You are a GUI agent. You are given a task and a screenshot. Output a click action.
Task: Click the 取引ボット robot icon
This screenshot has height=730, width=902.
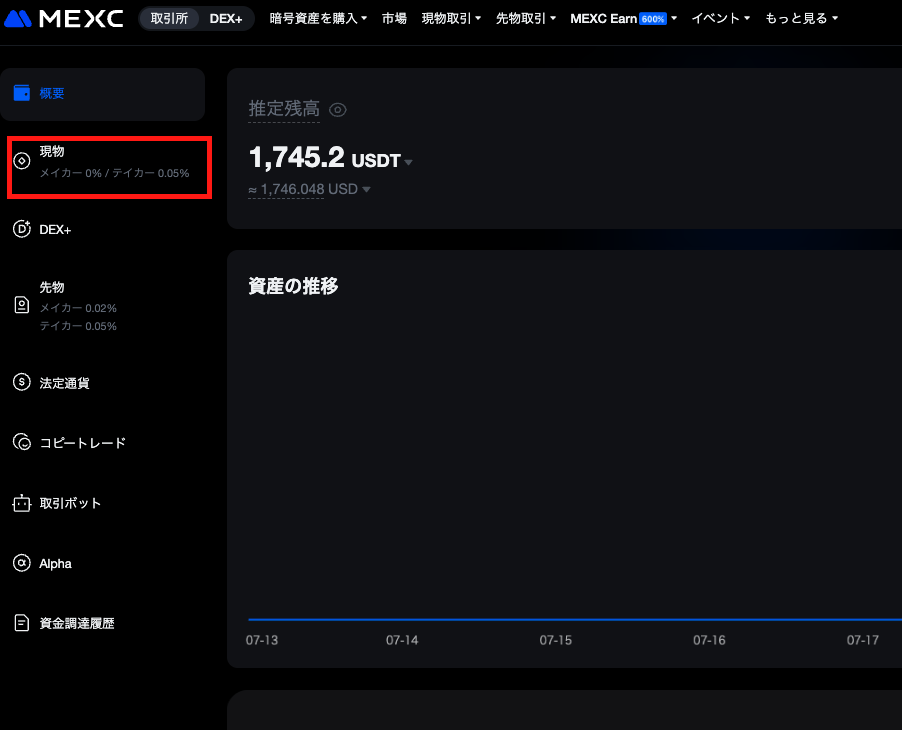[22, 503]
